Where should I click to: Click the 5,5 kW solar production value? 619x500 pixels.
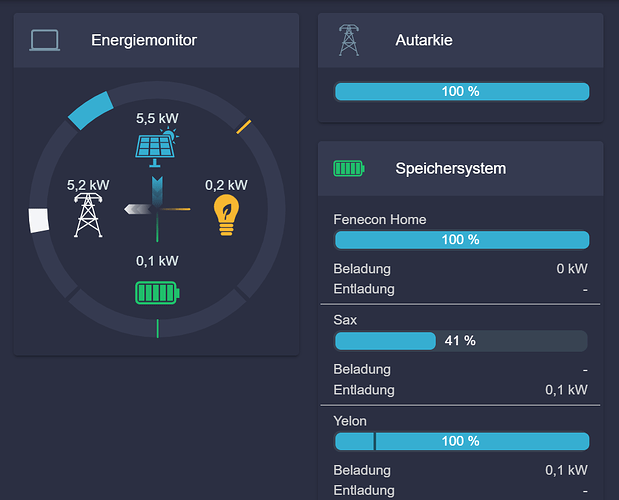[157, 118]
